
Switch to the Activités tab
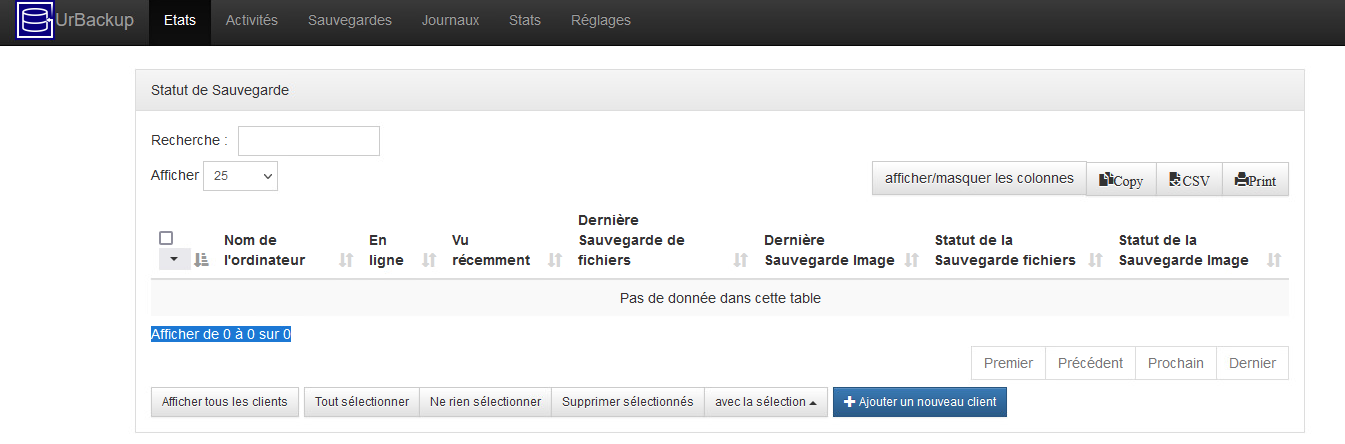(x=252, y=21)
